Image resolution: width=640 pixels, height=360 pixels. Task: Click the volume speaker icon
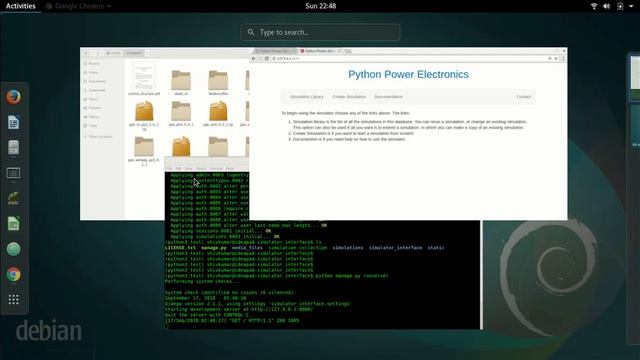click(x=607, y=6)
